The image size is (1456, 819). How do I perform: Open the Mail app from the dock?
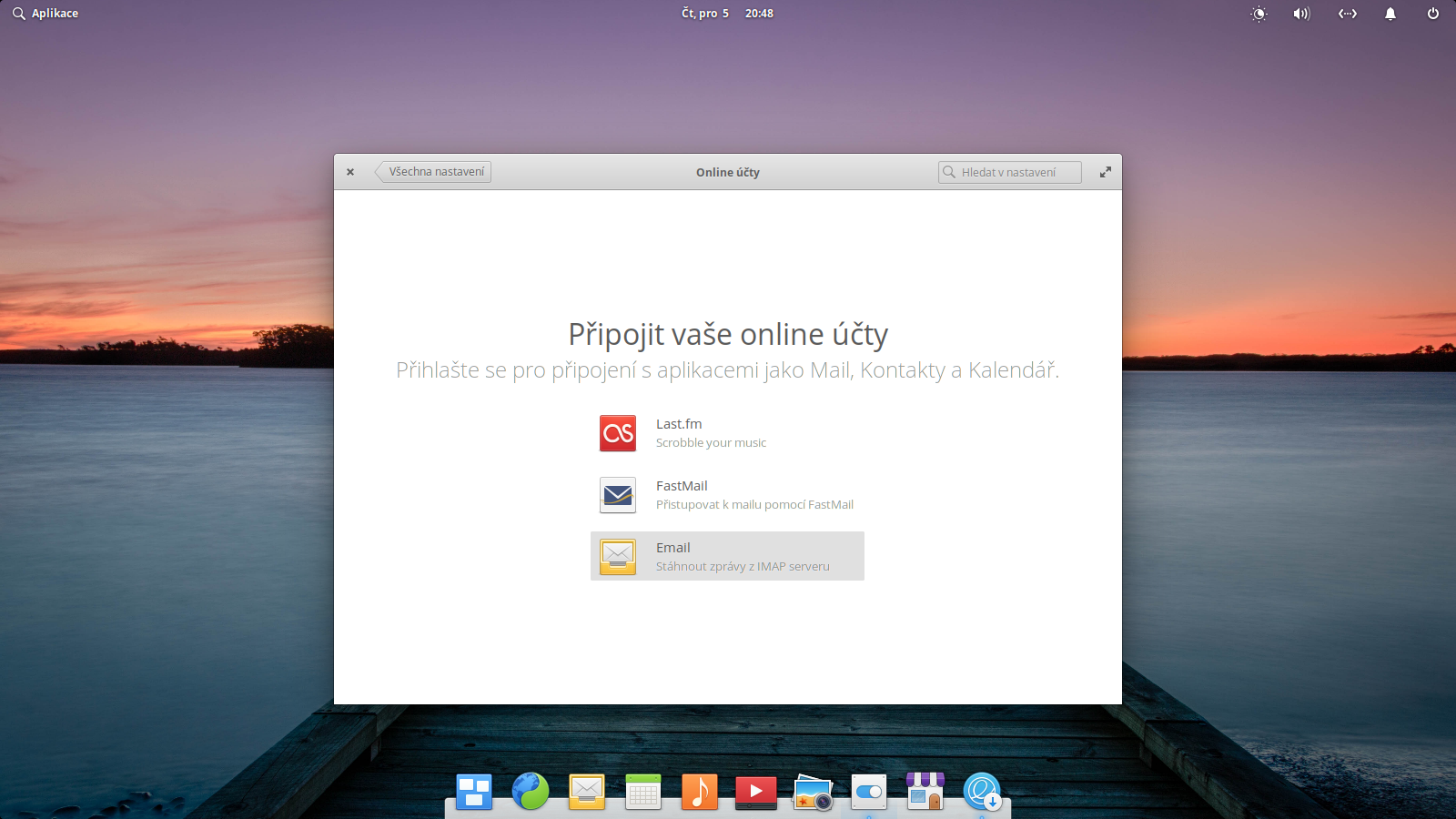click(x=587, y=792)
